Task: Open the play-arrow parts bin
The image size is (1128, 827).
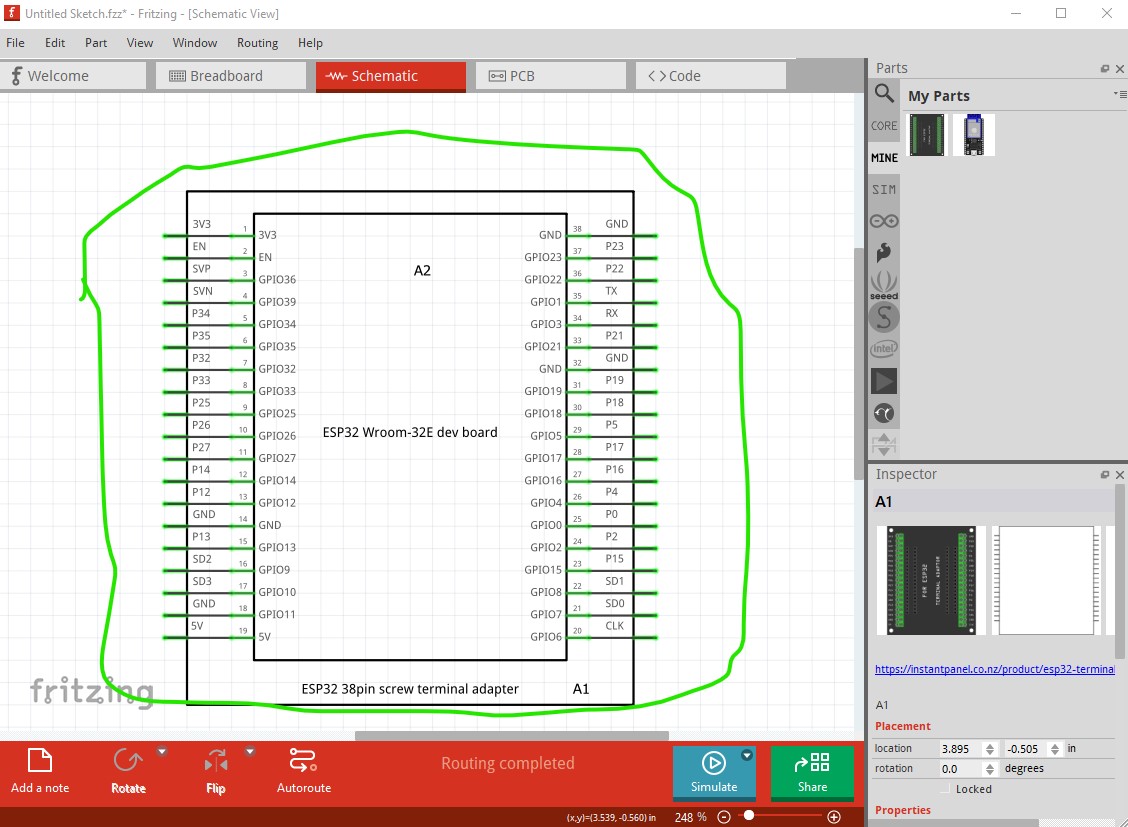Action: 884,381
